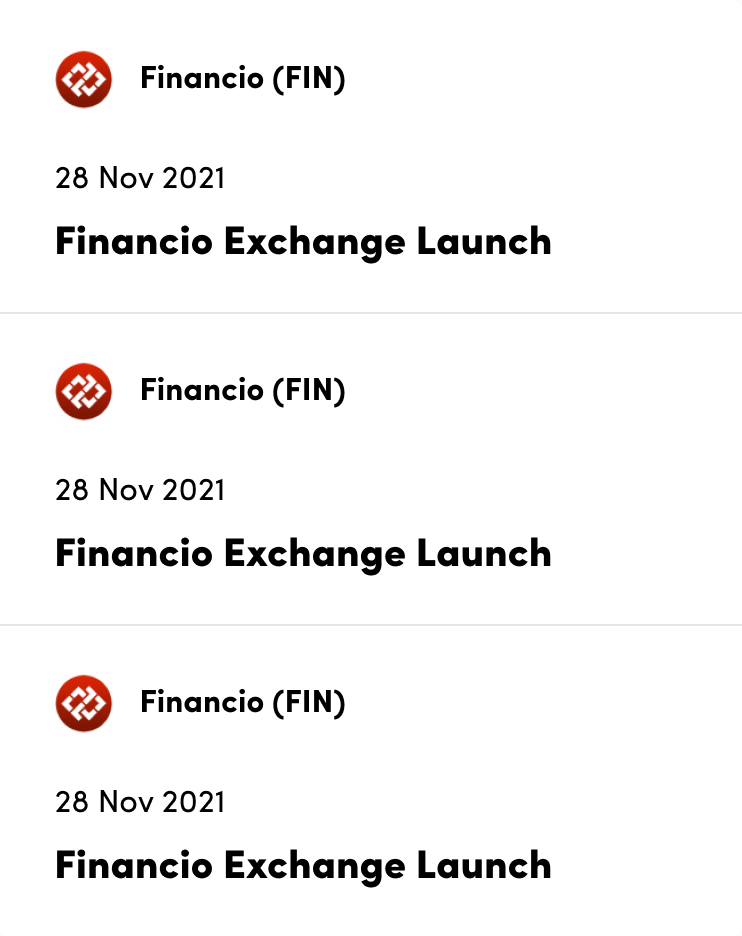This screenshot has width=742, height=936.
Task: Open the Financio (FIN) name in the middle card
Action: point(242,391)
